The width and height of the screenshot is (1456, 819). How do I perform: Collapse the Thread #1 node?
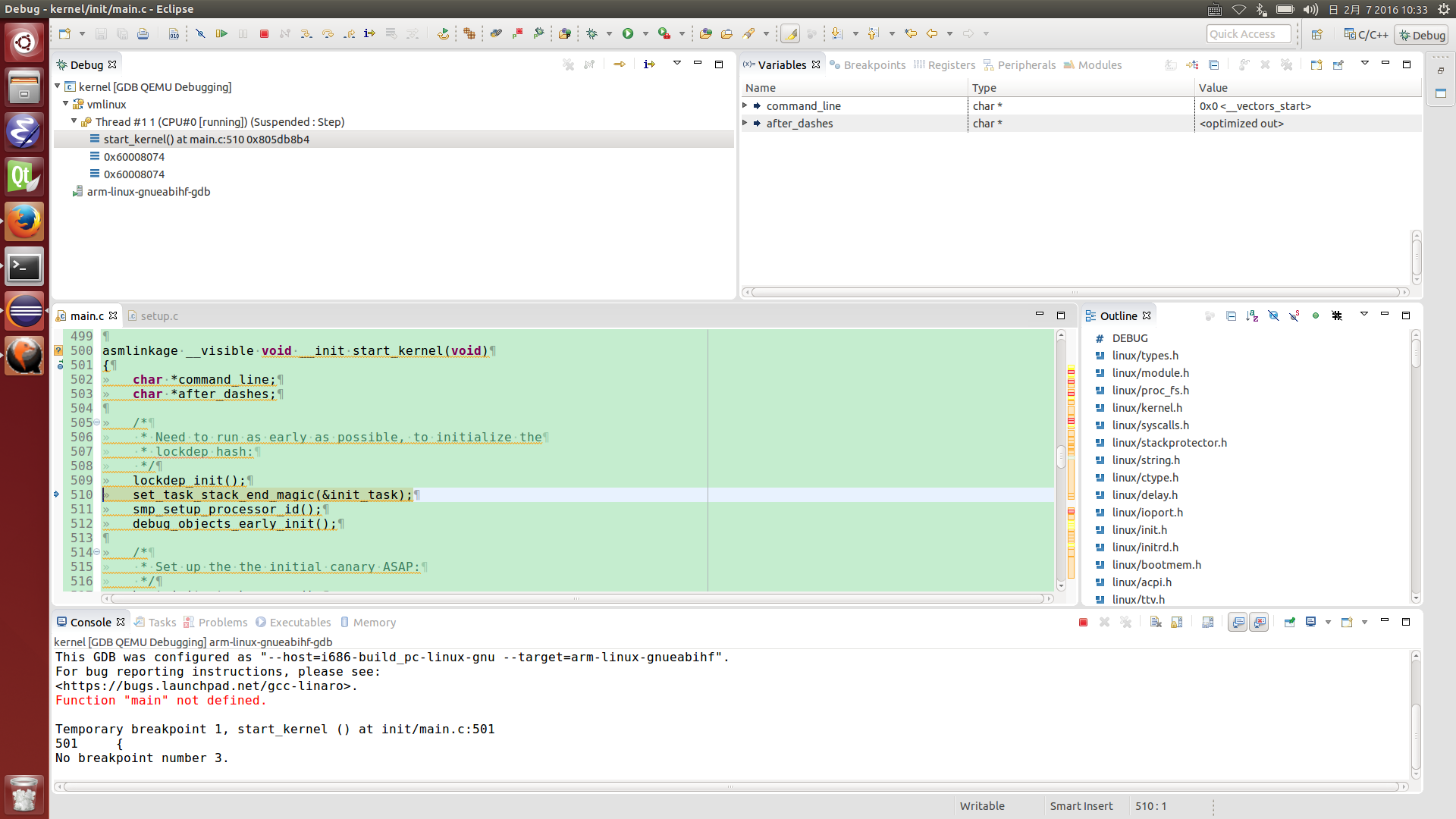pyautogui.click(x=74, y=121)
